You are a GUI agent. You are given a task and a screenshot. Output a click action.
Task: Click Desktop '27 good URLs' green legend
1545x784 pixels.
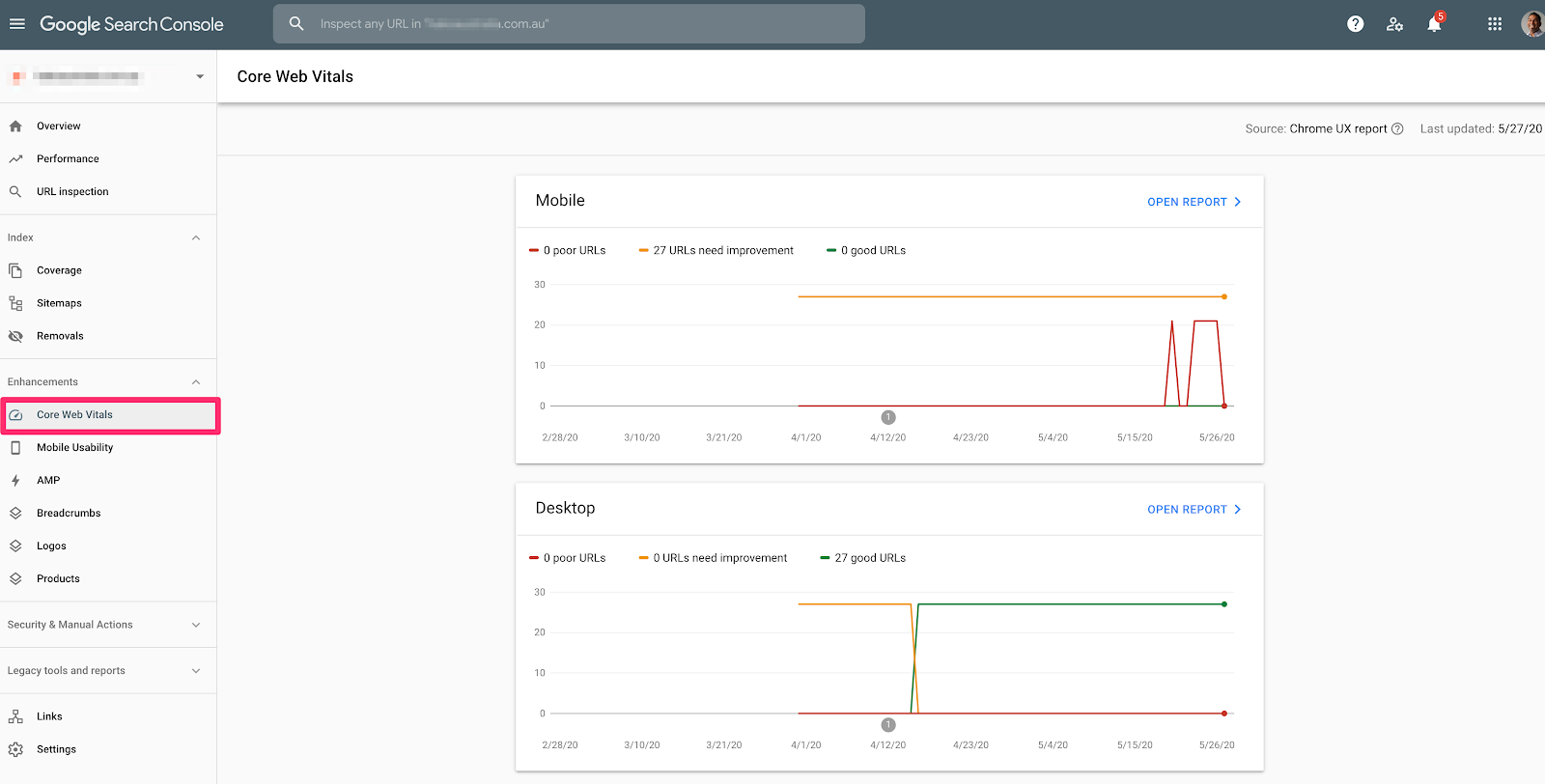point(863,558)
